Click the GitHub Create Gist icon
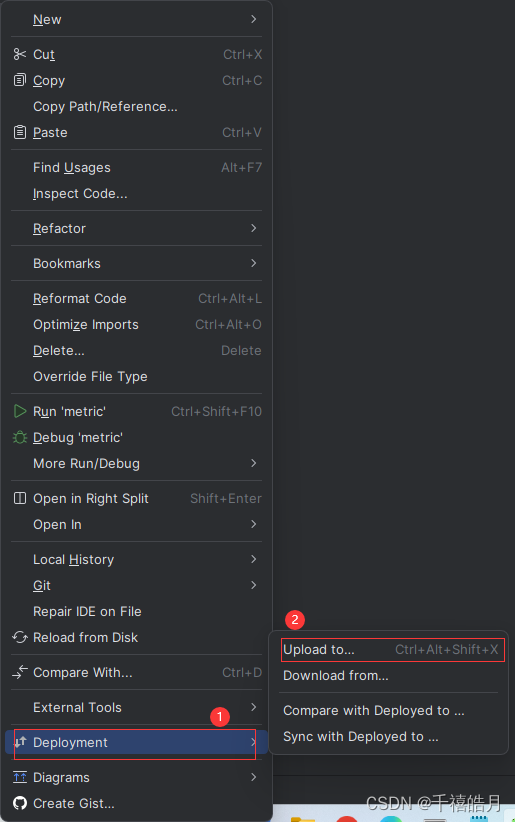 point(19,803)
